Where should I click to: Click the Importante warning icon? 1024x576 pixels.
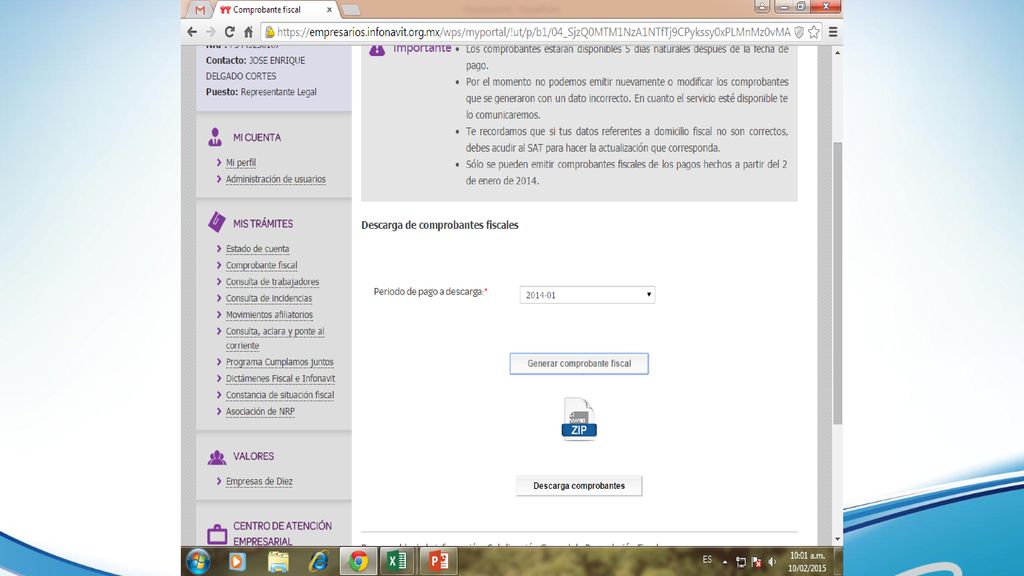[377, 49]
